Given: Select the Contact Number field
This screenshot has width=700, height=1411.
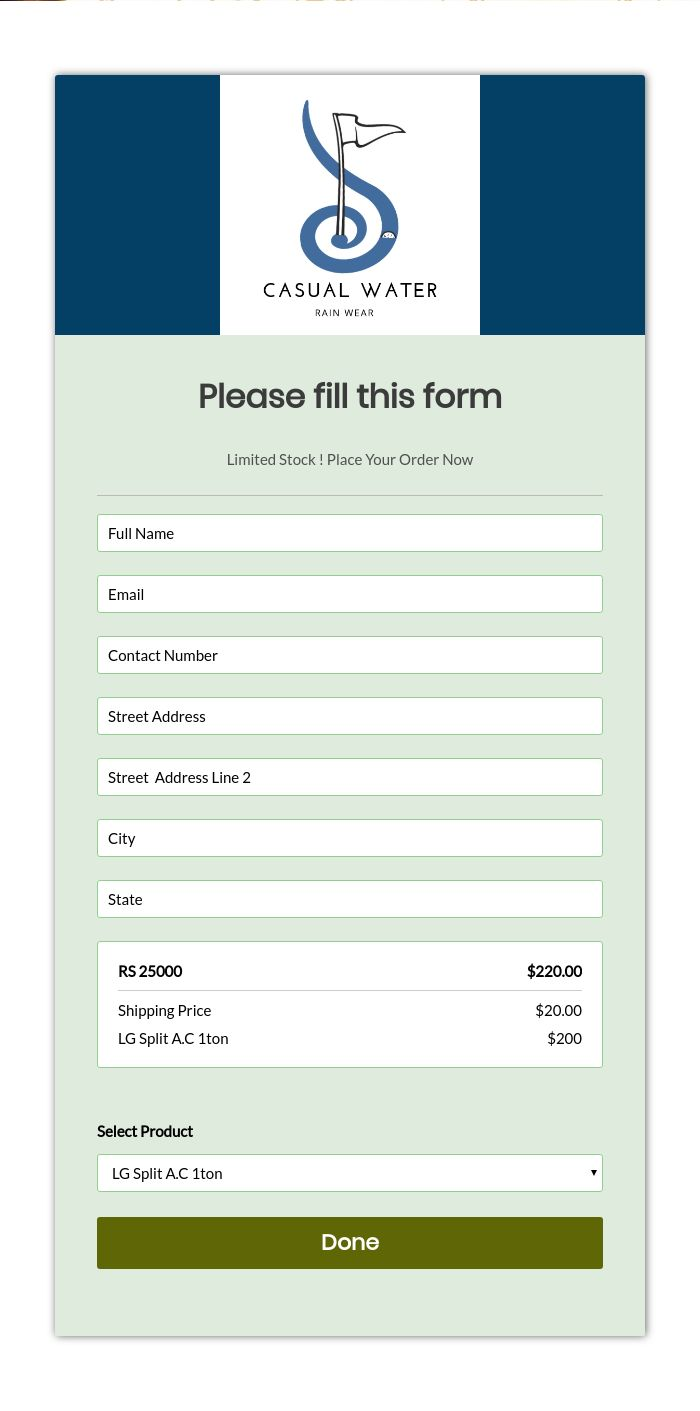Looking at the screenshot, I should point(350,655).
